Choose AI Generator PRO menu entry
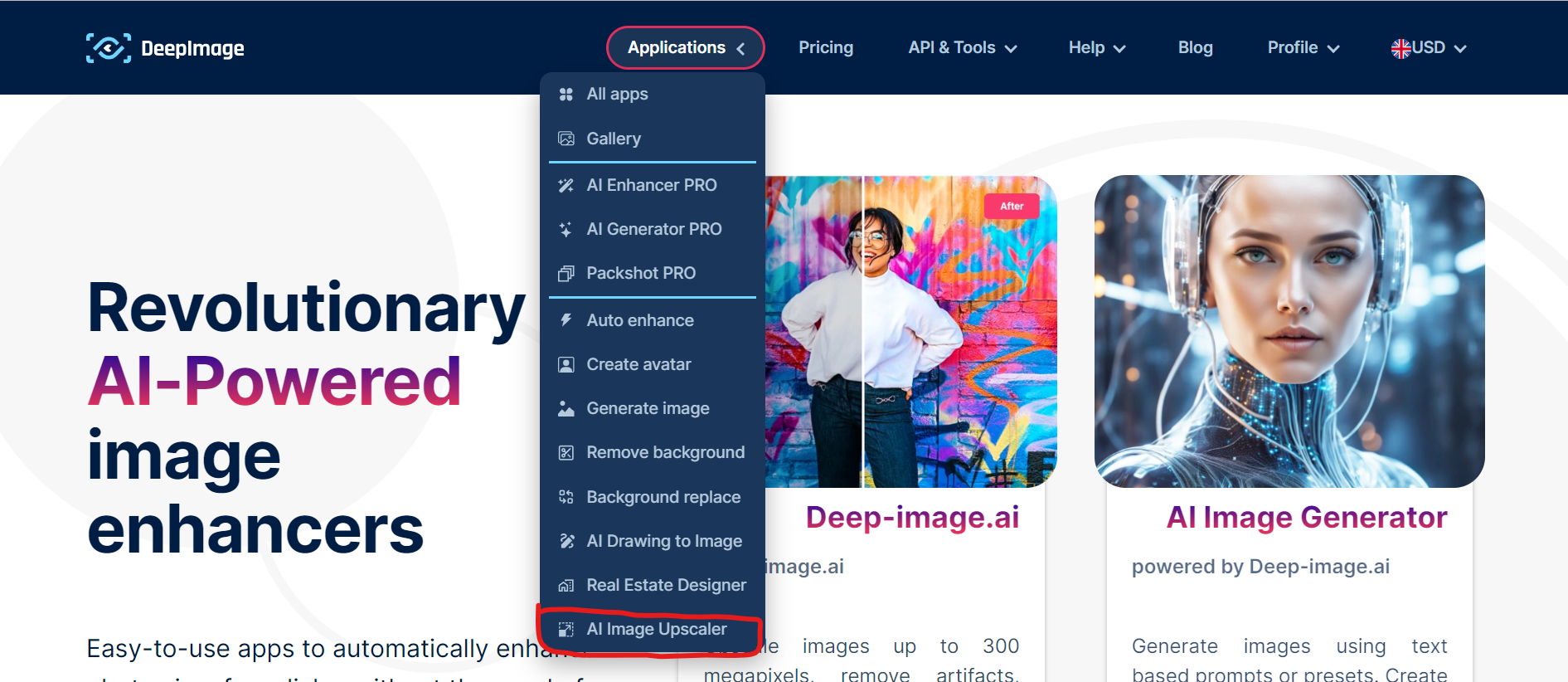 tap(653, 229)
